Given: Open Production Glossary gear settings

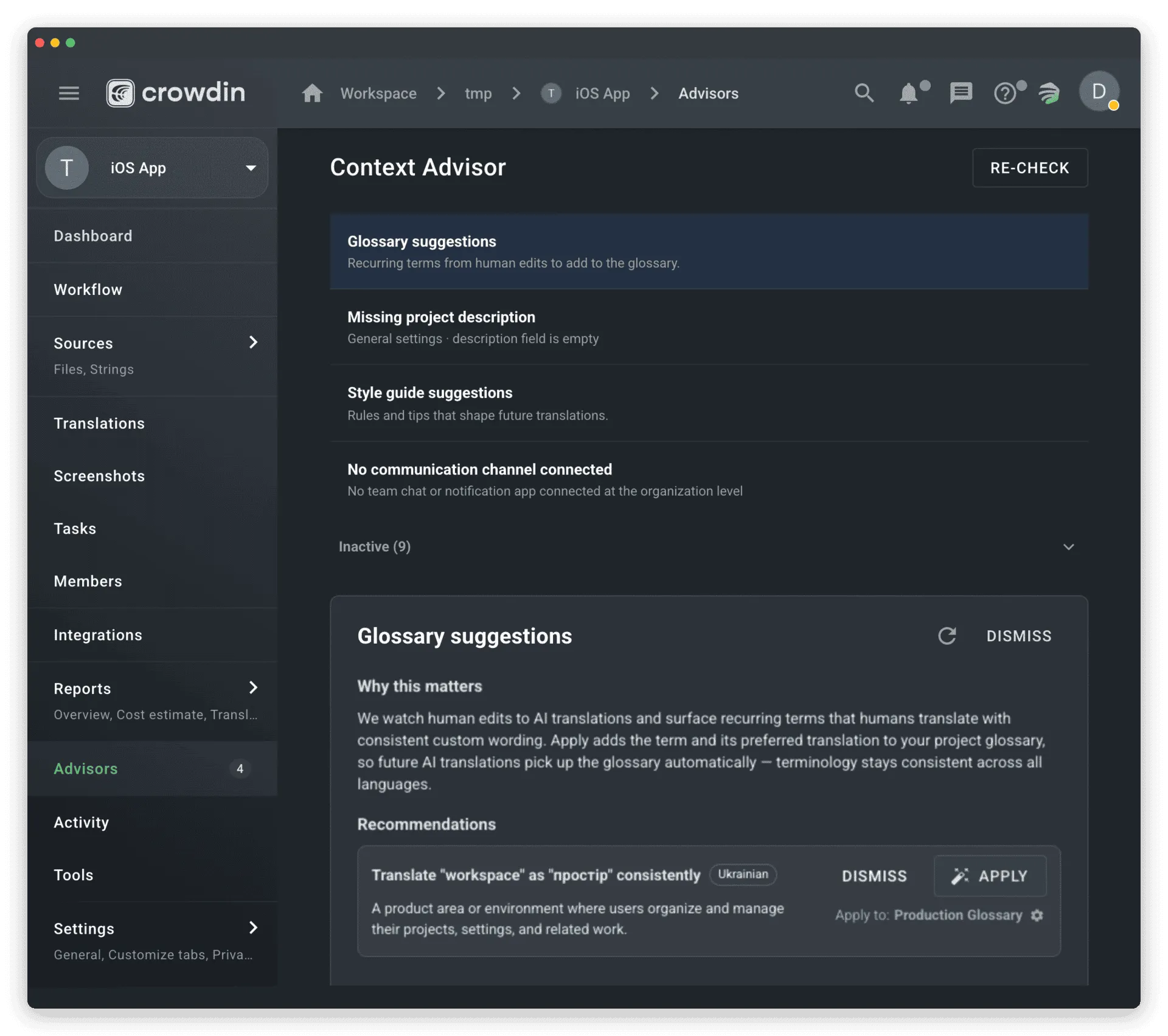Looking at the screenshot, I should 1037,915.
